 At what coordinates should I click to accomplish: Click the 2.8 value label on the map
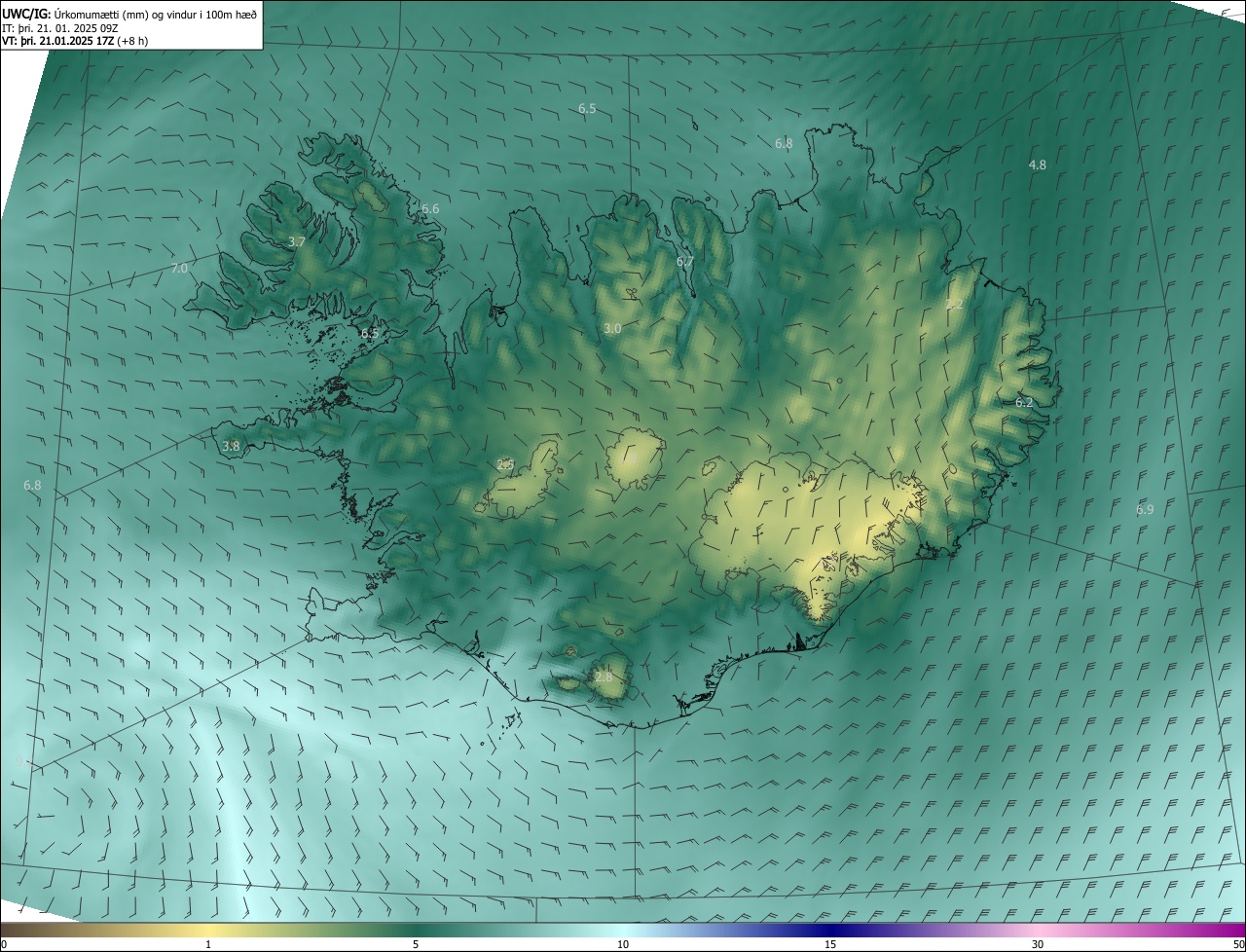[x=604, y=677]
